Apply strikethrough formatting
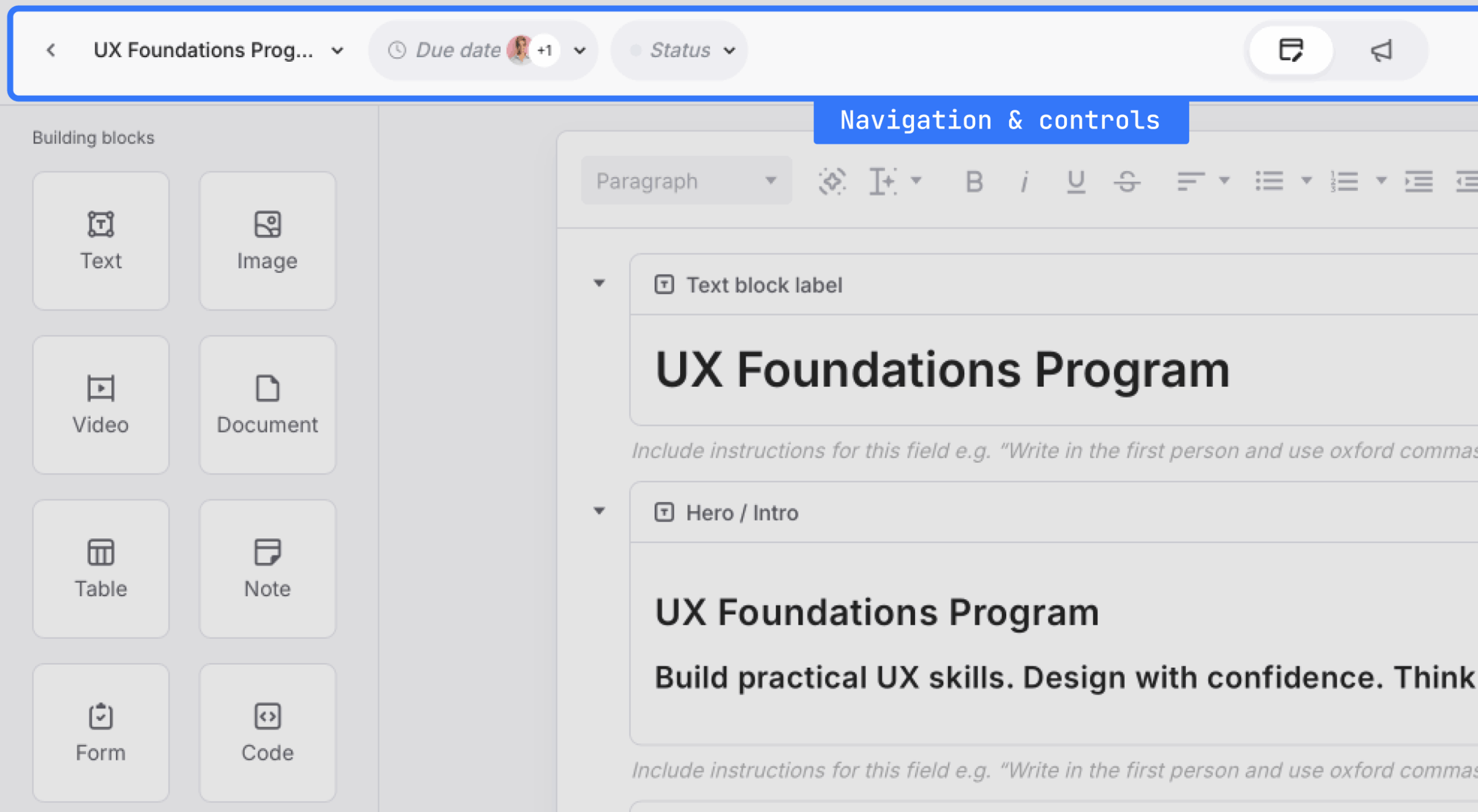Screen dimensions: 1478x812 (1128, 181)
